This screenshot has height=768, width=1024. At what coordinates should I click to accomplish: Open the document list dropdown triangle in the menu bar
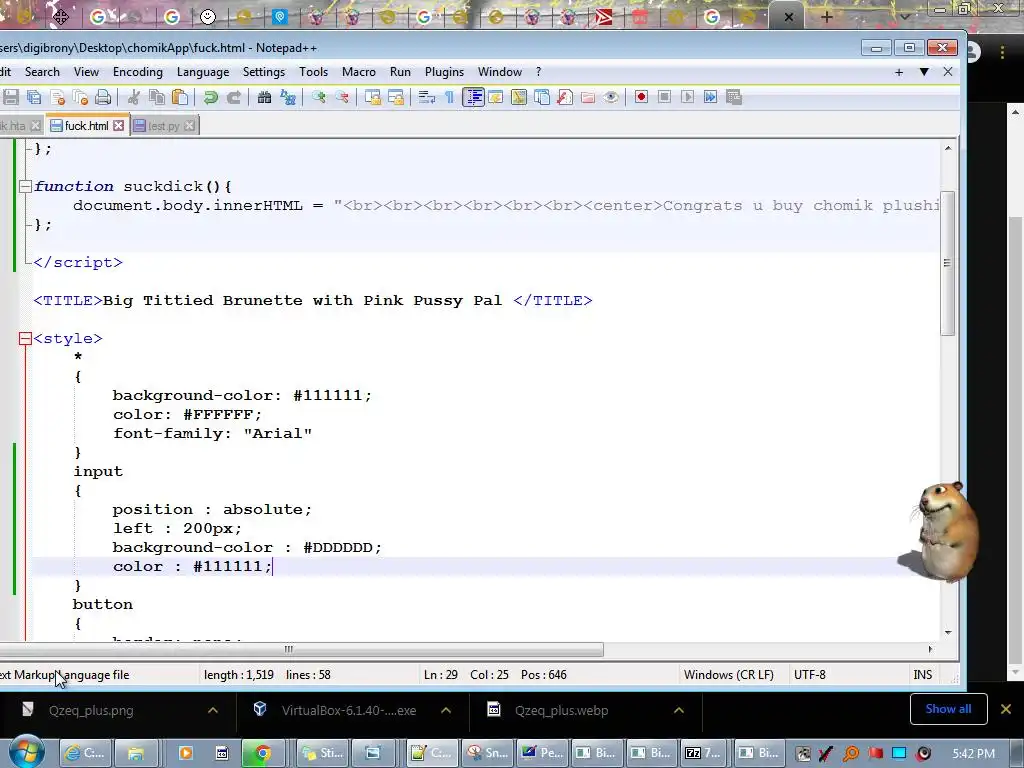click(x=924, y=72)
